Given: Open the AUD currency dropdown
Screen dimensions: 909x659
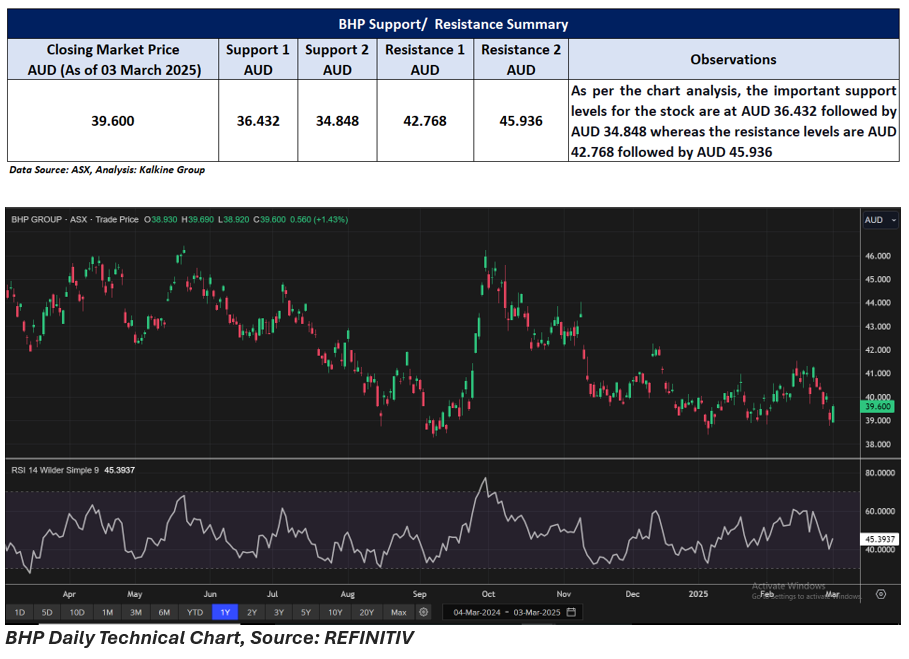Looking at the screenshot, I should 880,220.
